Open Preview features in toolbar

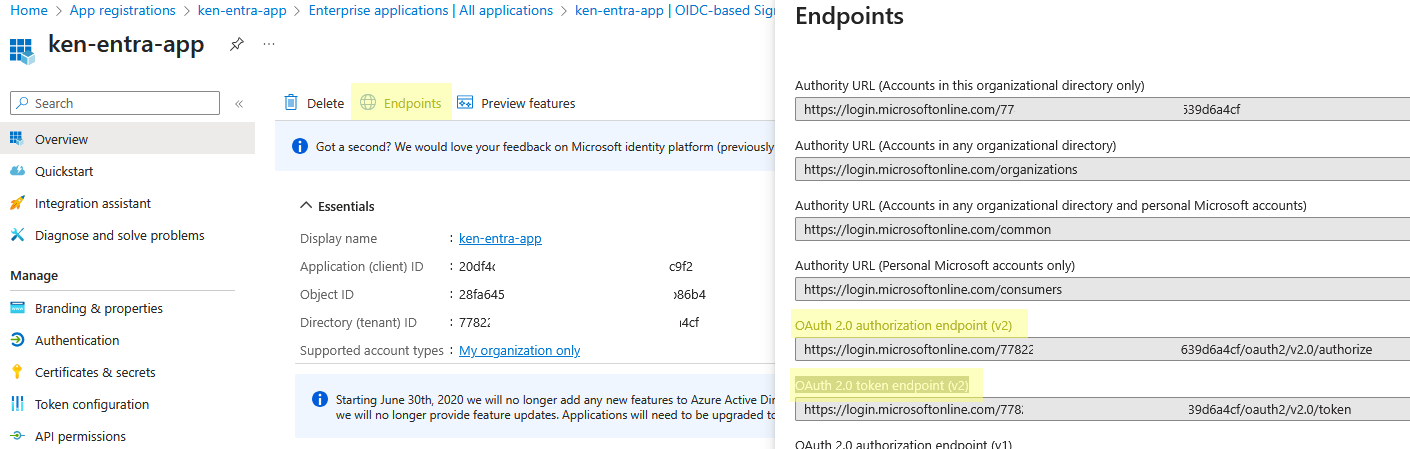pos(516,103)
